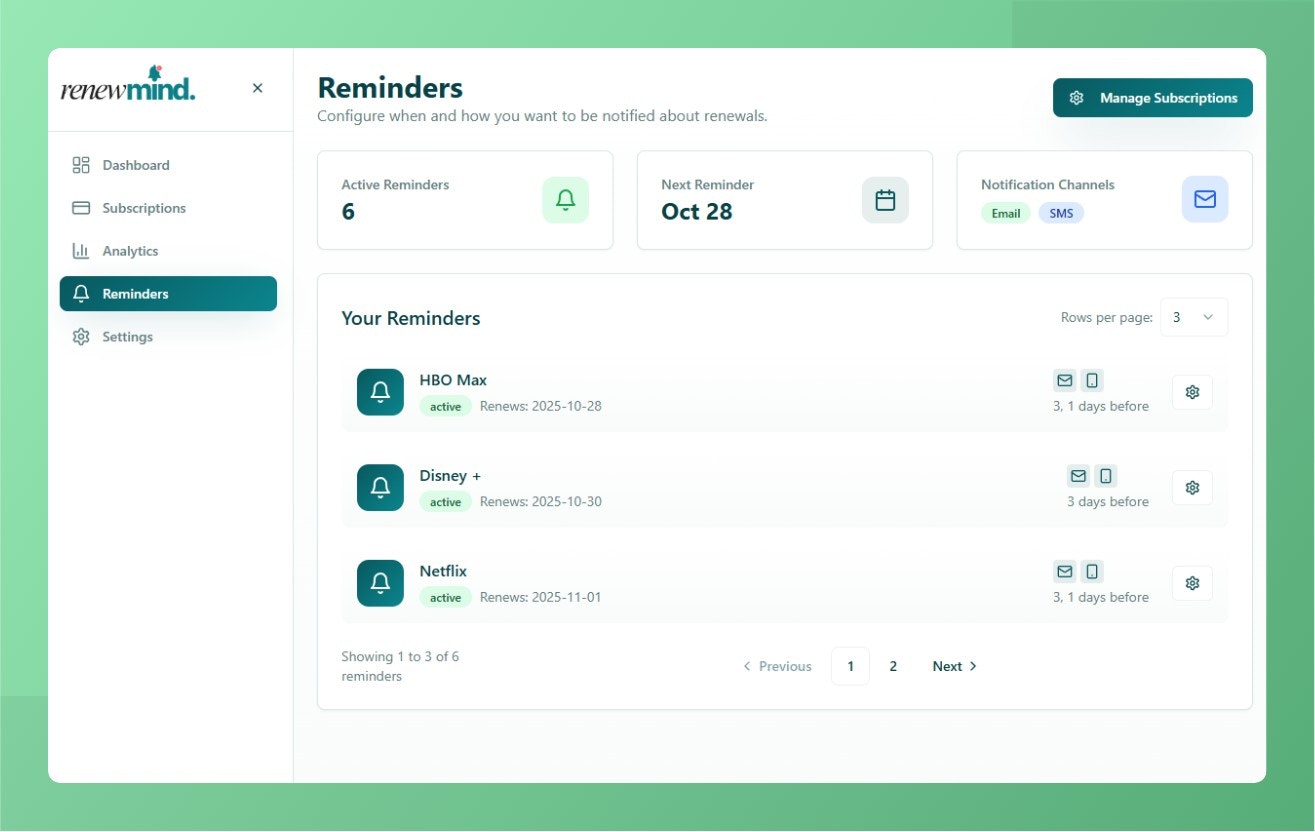Click the Disney + bell icon
1315x832 pixels.
[x=380, y=487]
